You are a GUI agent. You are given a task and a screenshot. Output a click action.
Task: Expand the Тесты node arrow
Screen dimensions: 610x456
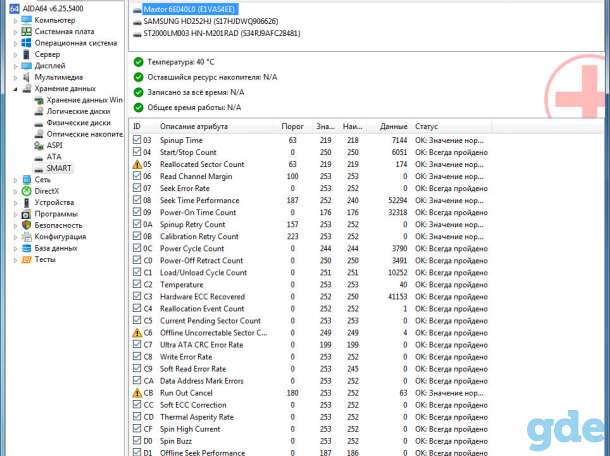(16, 260)
